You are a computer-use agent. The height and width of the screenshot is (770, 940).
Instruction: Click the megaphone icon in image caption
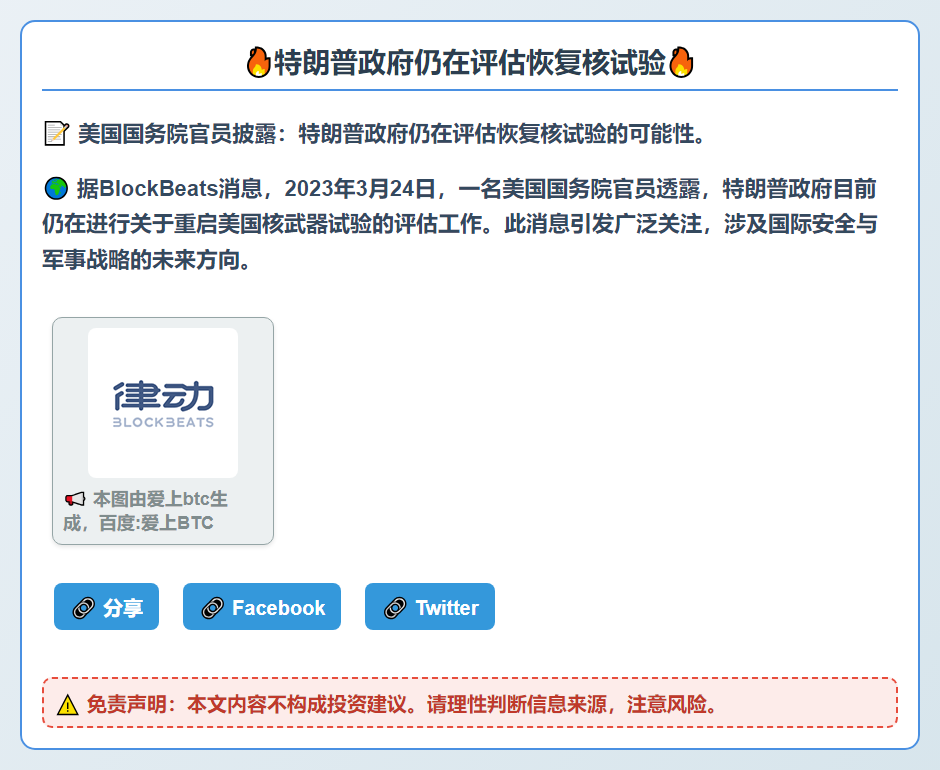coord(75,499)
